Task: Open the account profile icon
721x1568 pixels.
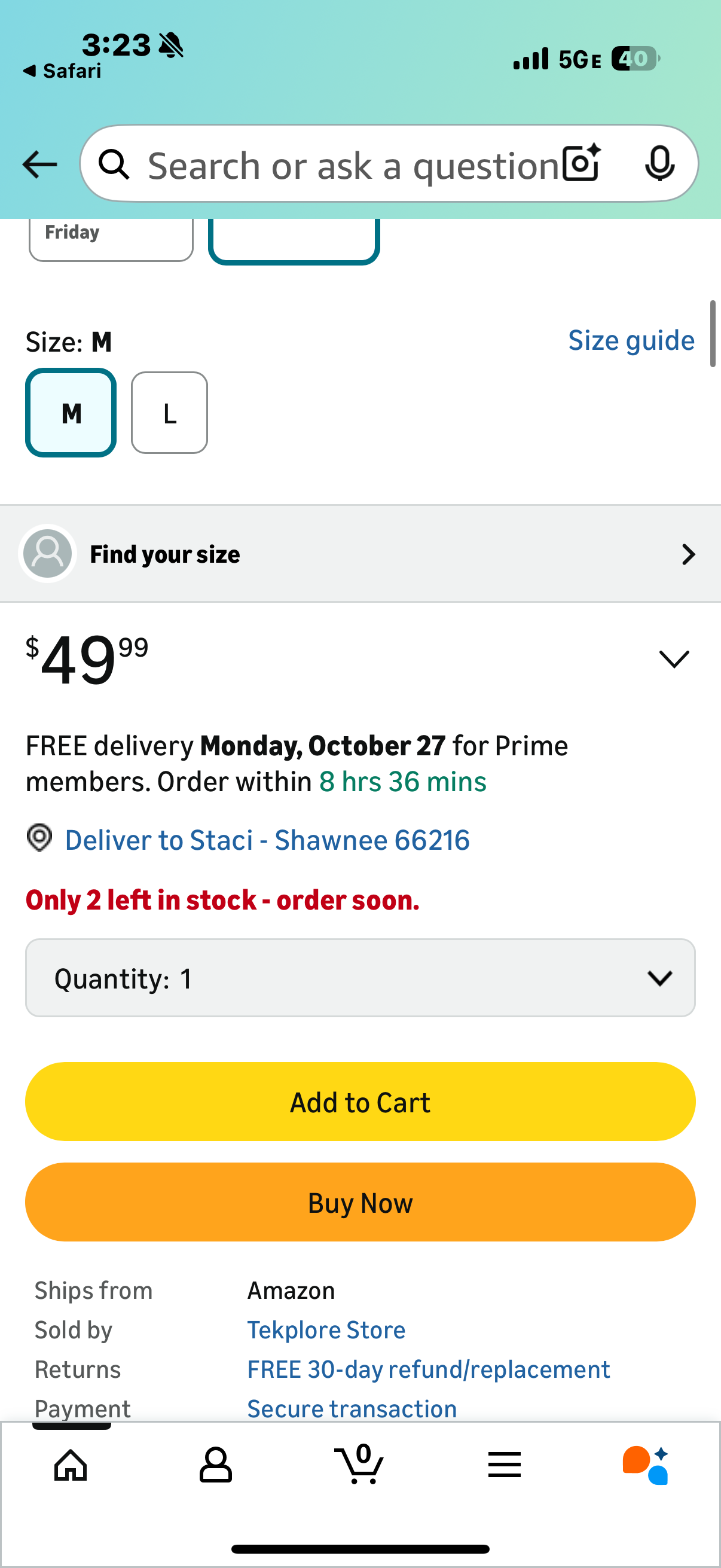Action: [215, 1465]
